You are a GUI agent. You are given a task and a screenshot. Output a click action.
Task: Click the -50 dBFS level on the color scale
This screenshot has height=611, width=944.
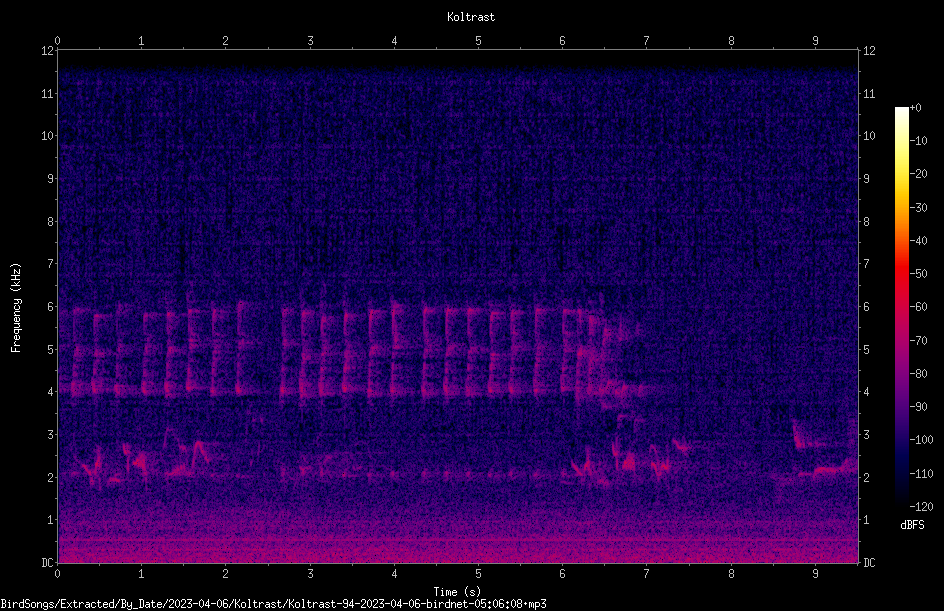[919, 273]
